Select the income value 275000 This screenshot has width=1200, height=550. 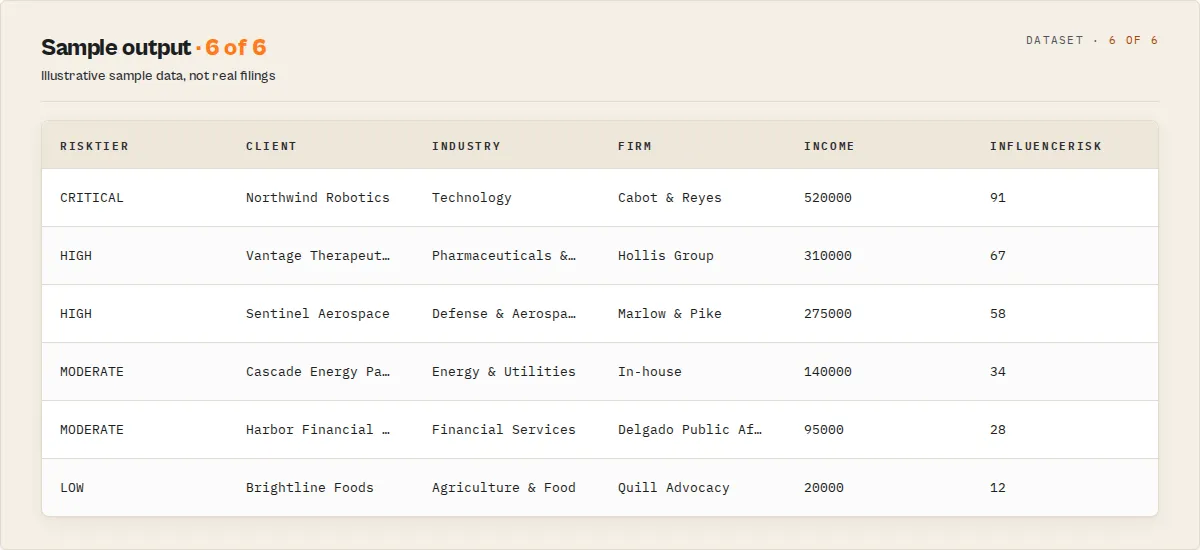point(828,314)
